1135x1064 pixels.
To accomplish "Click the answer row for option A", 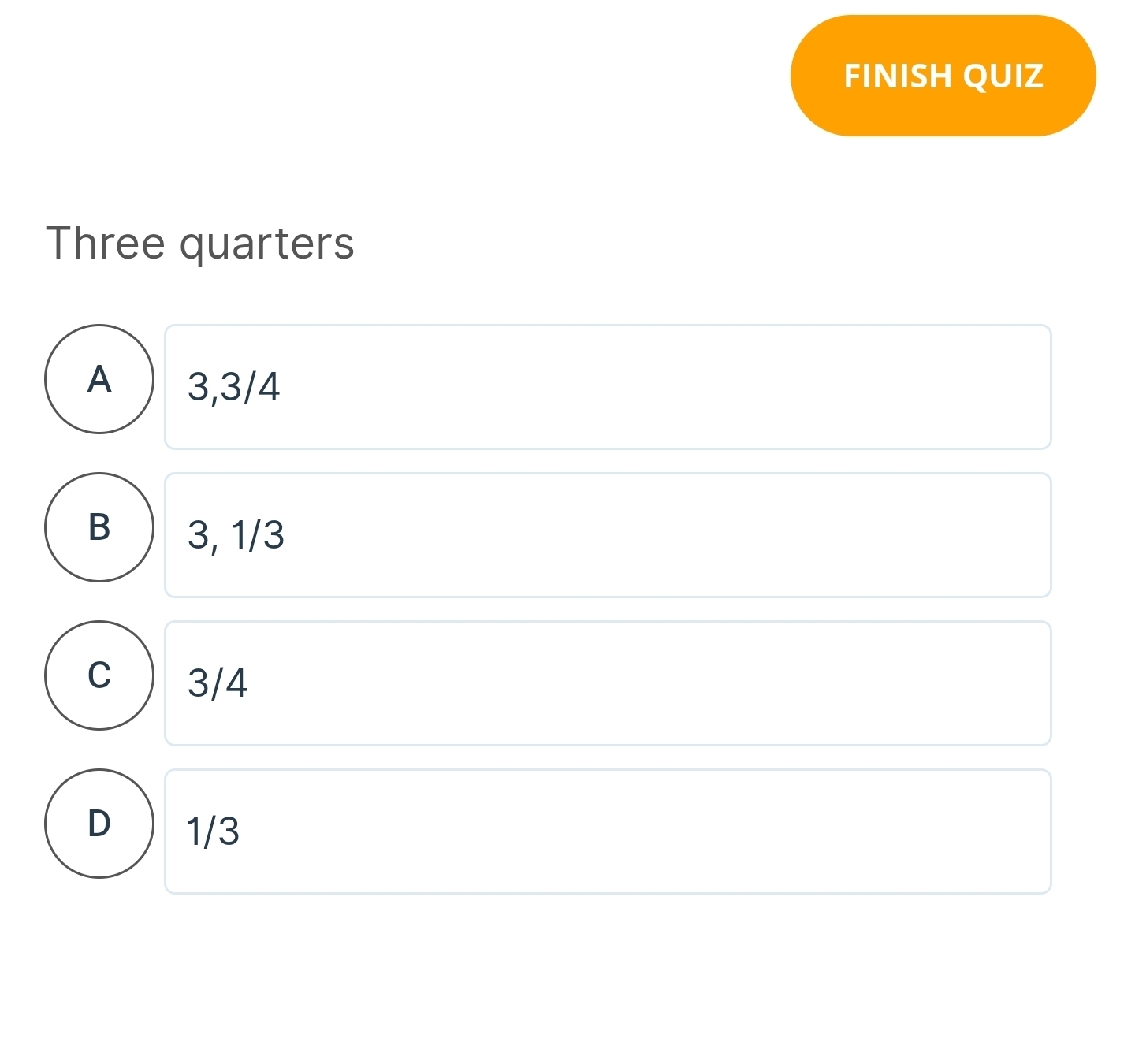I will pos(607,386).
